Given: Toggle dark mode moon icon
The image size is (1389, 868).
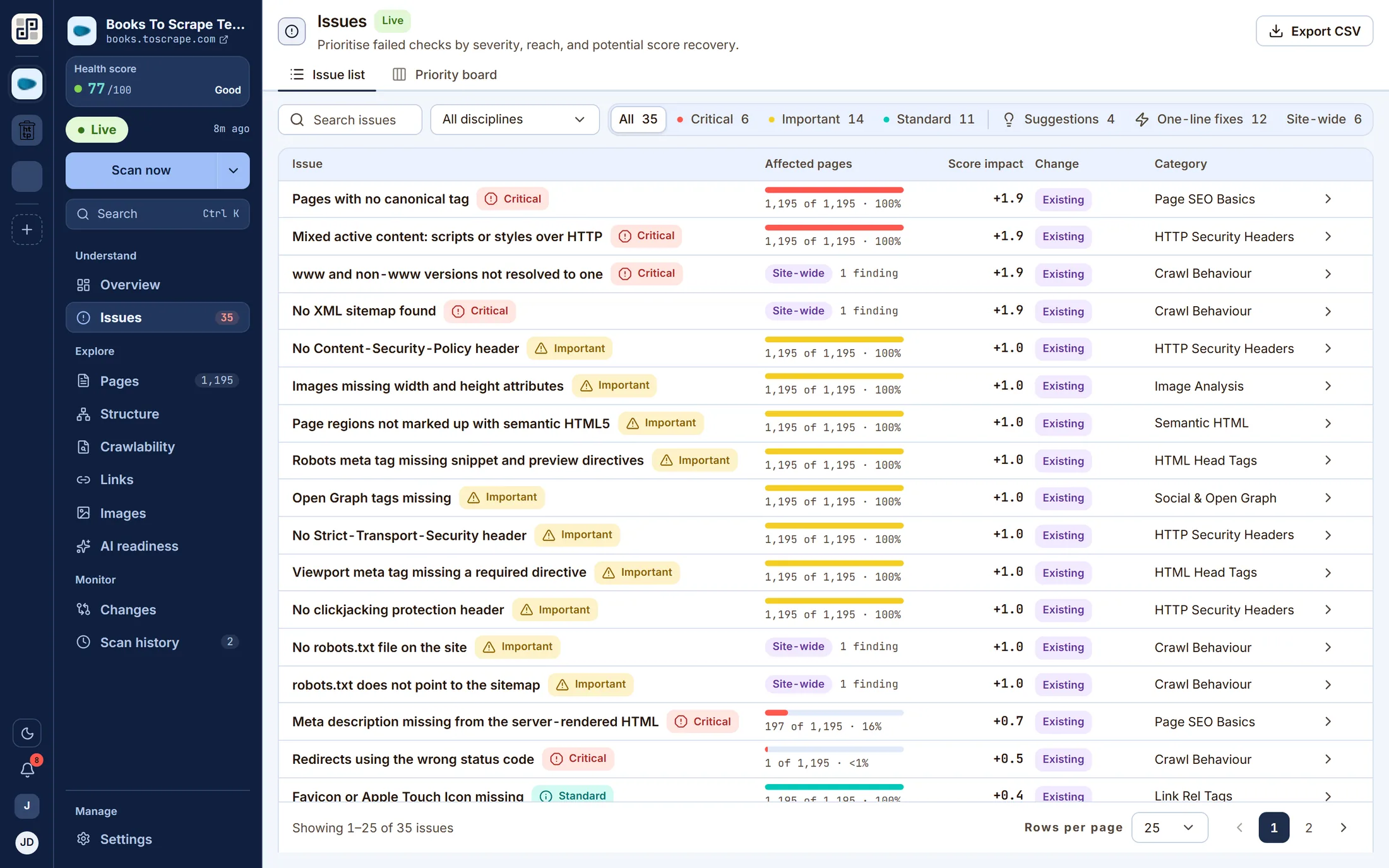Looking at the screenshot, I should pyautogui.click(x=27, y=733).
